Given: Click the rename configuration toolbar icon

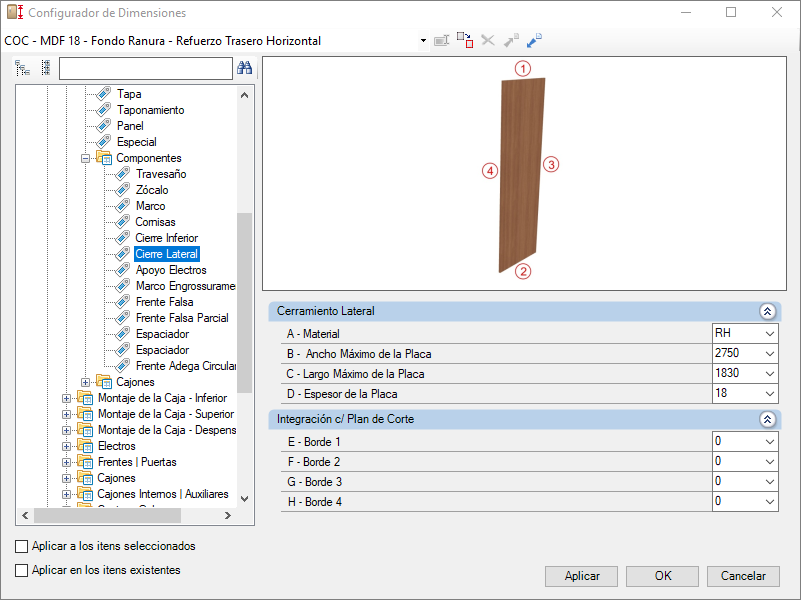Looking at the screenshot, I should pyautogui.click(x=441, y=41).
